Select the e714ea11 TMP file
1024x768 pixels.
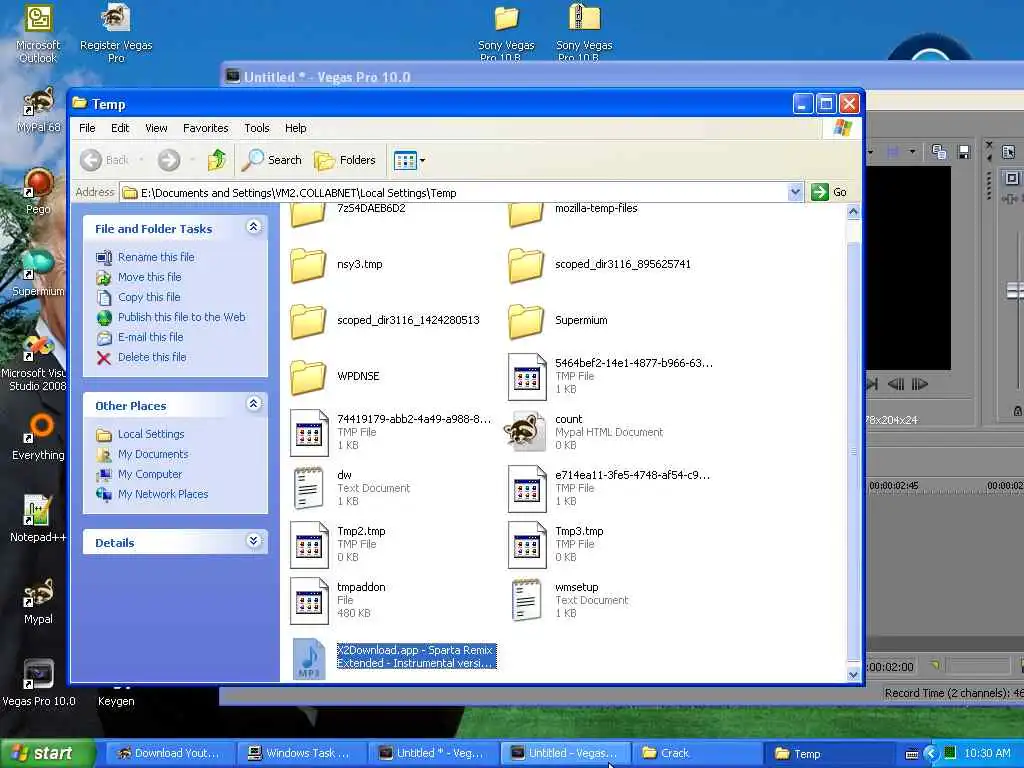click(609, 488)
